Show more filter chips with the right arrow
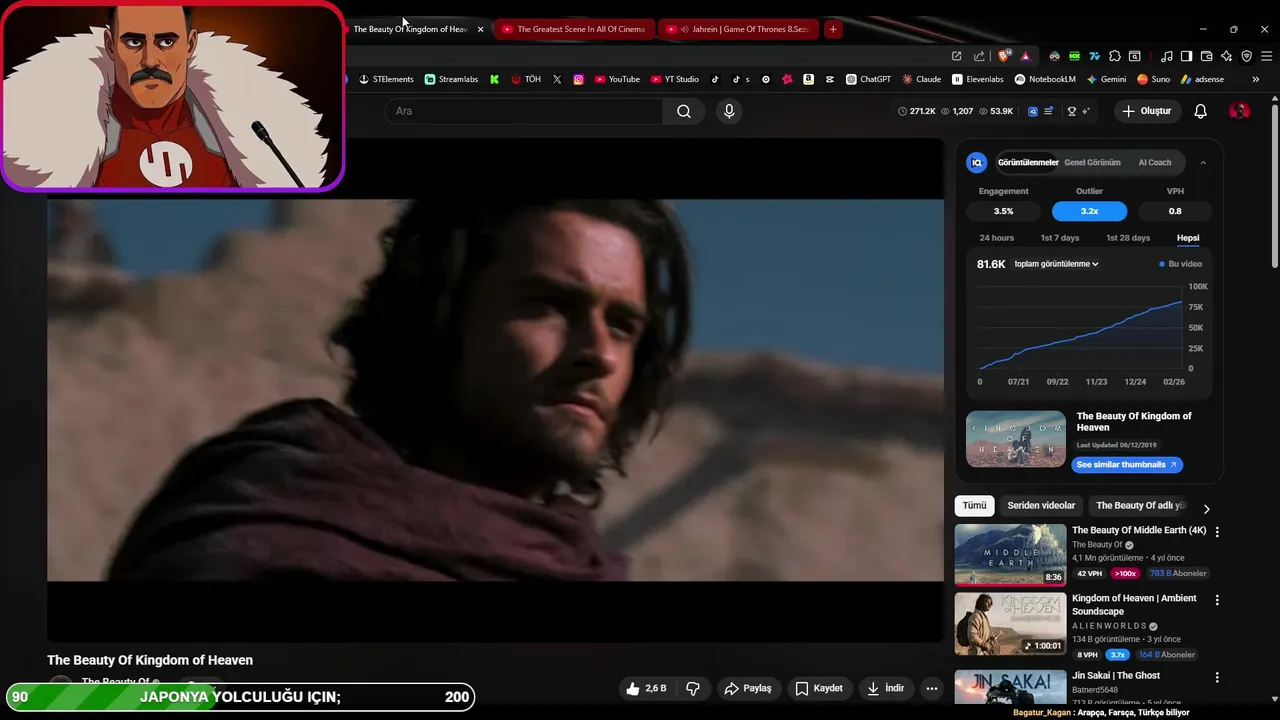This screenshot has width=1280, height=720. pos(1206,508)
